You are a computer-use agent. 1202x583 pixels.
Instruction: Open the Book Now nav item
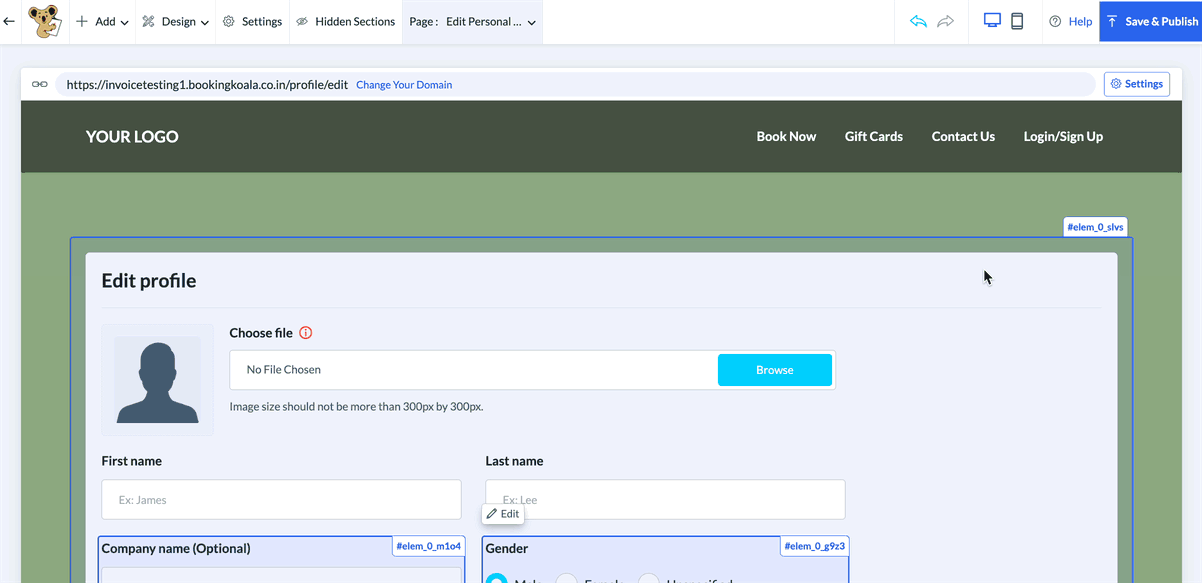[786, 136]
